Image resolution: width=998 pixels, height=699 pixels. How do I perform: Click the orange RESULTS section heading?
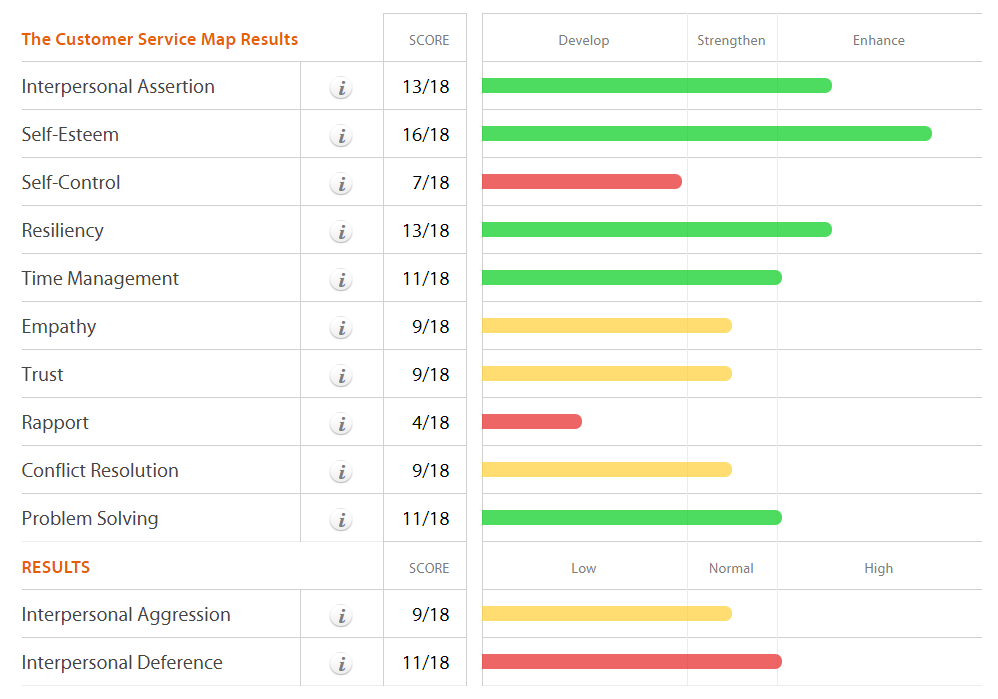coord(56,567)
